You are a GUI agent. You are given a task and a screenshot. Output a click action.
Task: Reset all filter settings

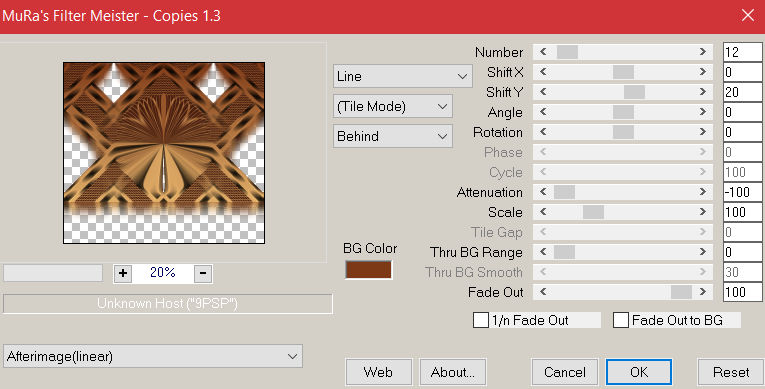[x=731, y=372]
